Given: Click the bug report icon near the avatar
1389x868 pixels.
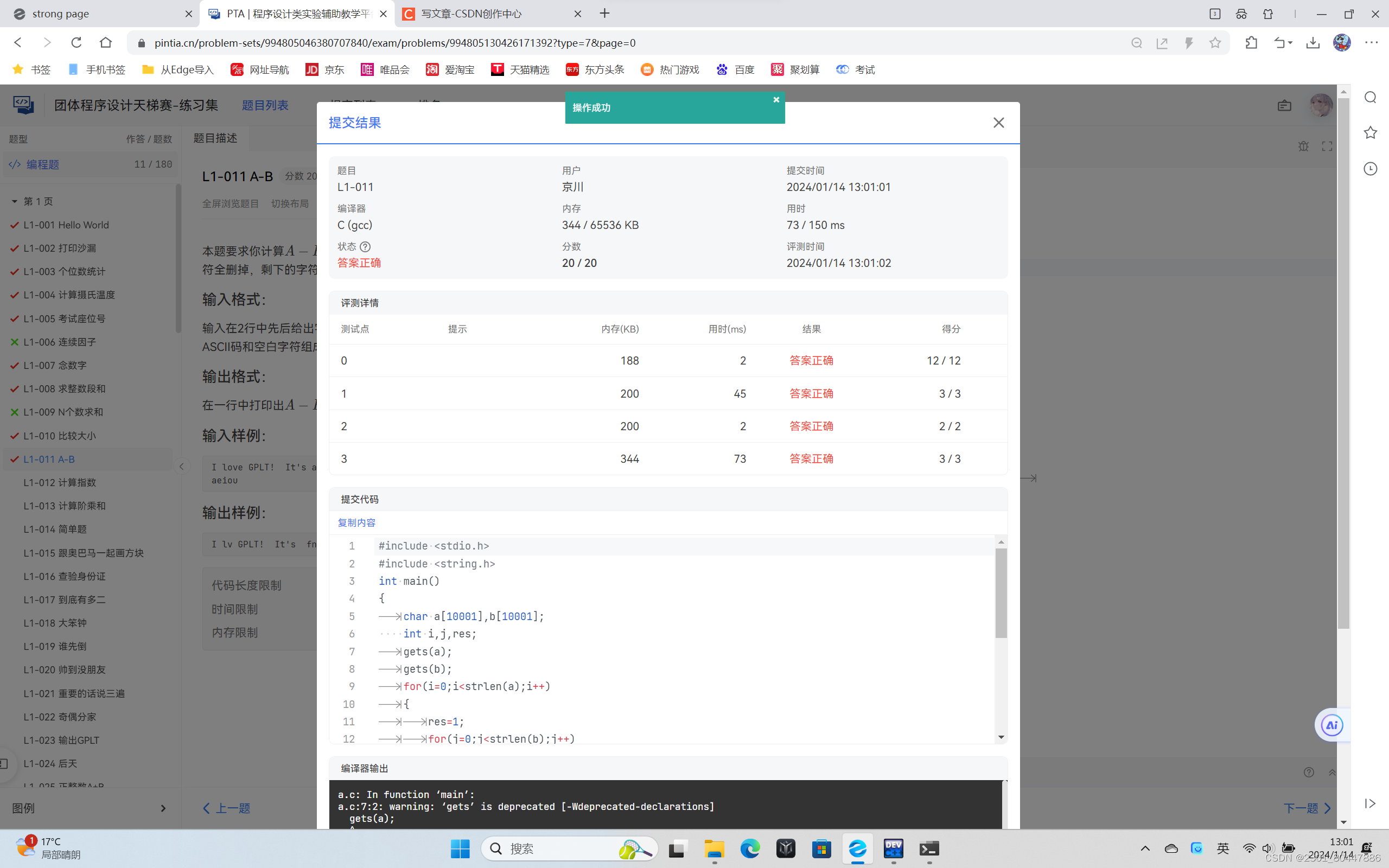Looking at the screenshot, I should (x=1303, y=146).
